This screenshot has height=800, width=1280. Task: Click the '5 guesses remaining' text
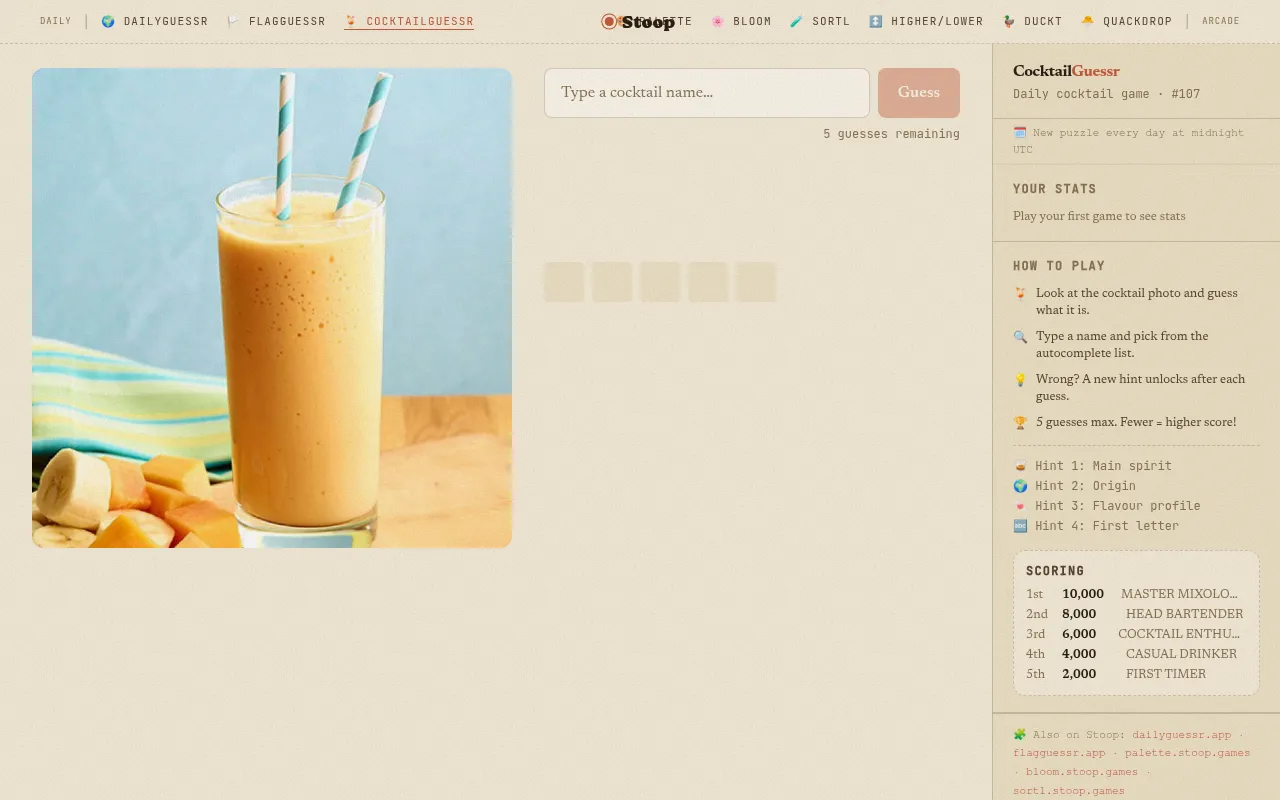click(x=891, y=134)
